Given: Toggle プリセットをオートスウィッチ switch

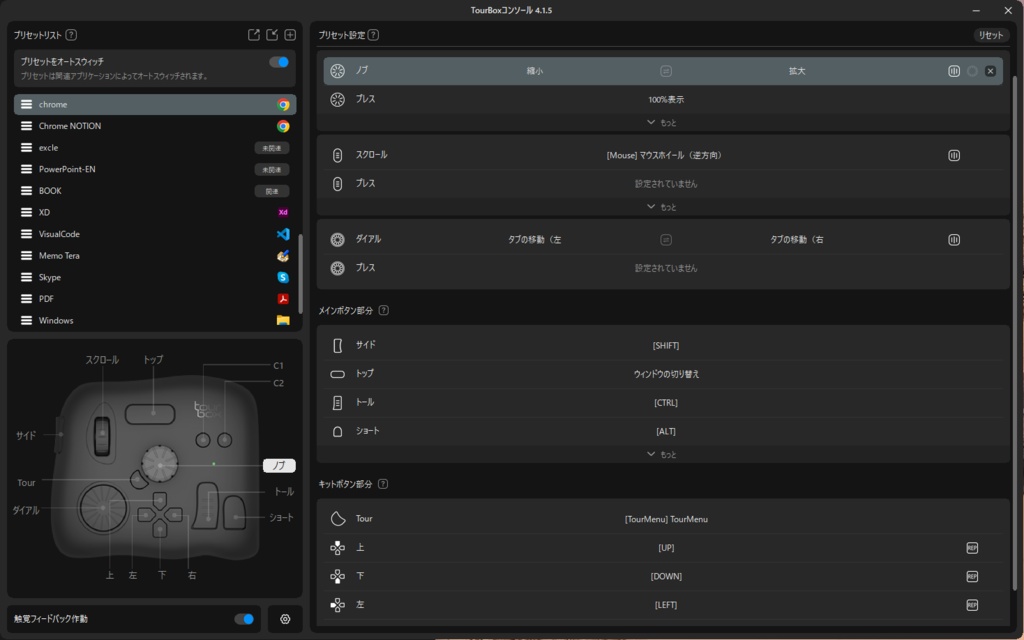Looking at the screenshot, I should (x=279, y=62).
